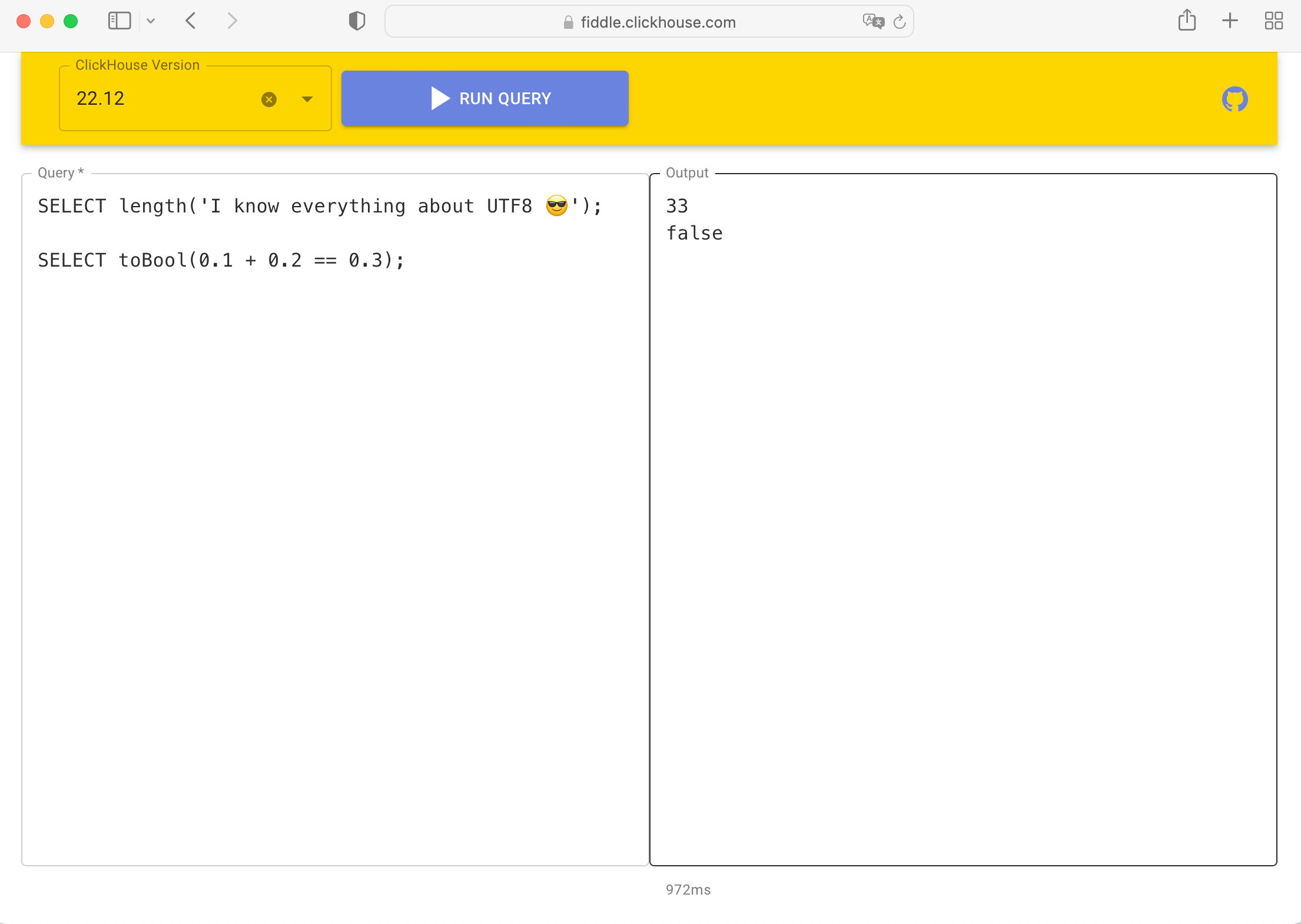Image resolution: width=1301 pixels, height=924 pixels.
Task: Close the Safari window with red button
Action: click(x=24, y=21)
